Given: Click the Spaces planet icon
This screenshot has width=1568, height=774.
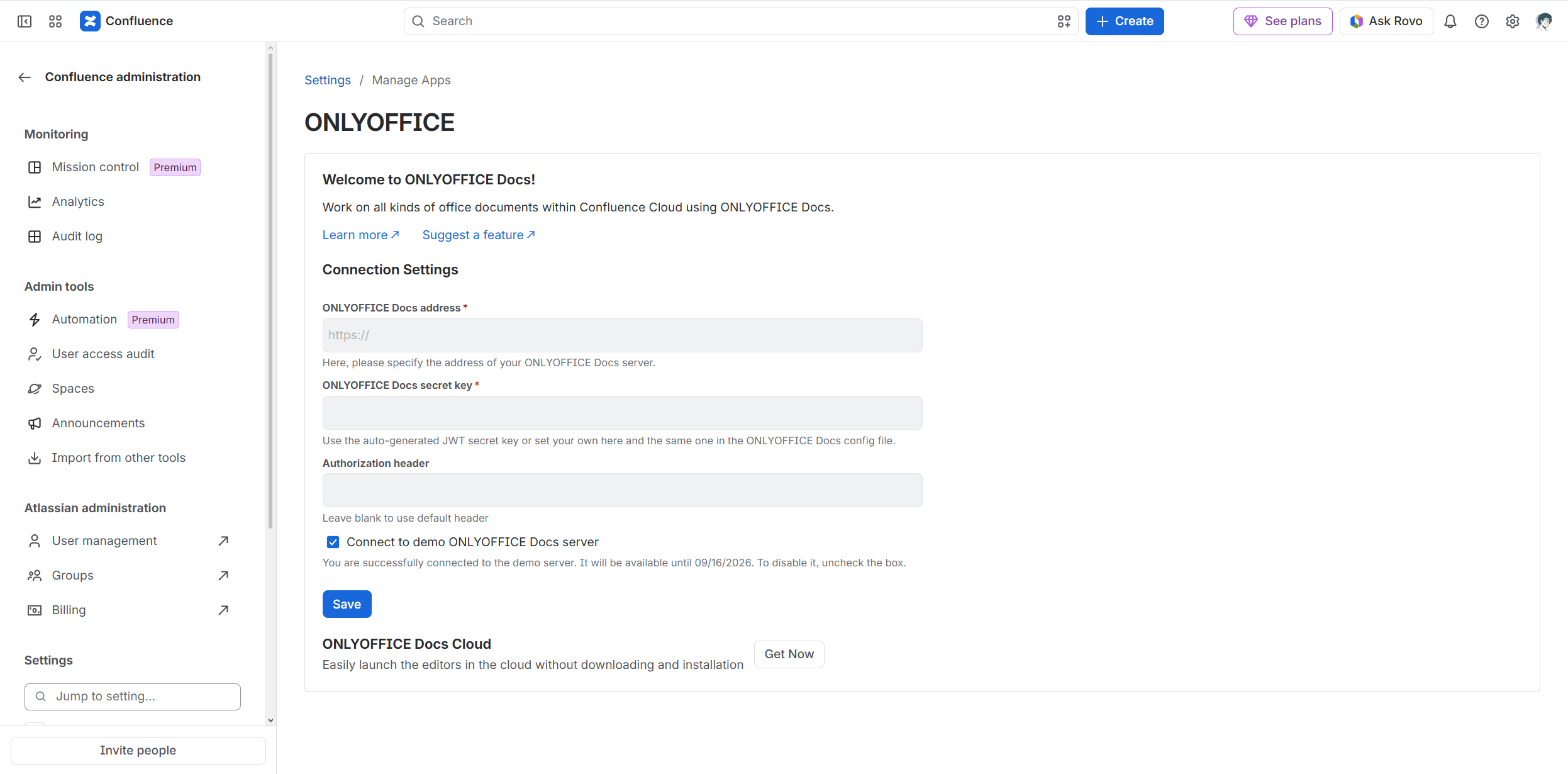Looking at the screenshot, I should coord(35,389).
